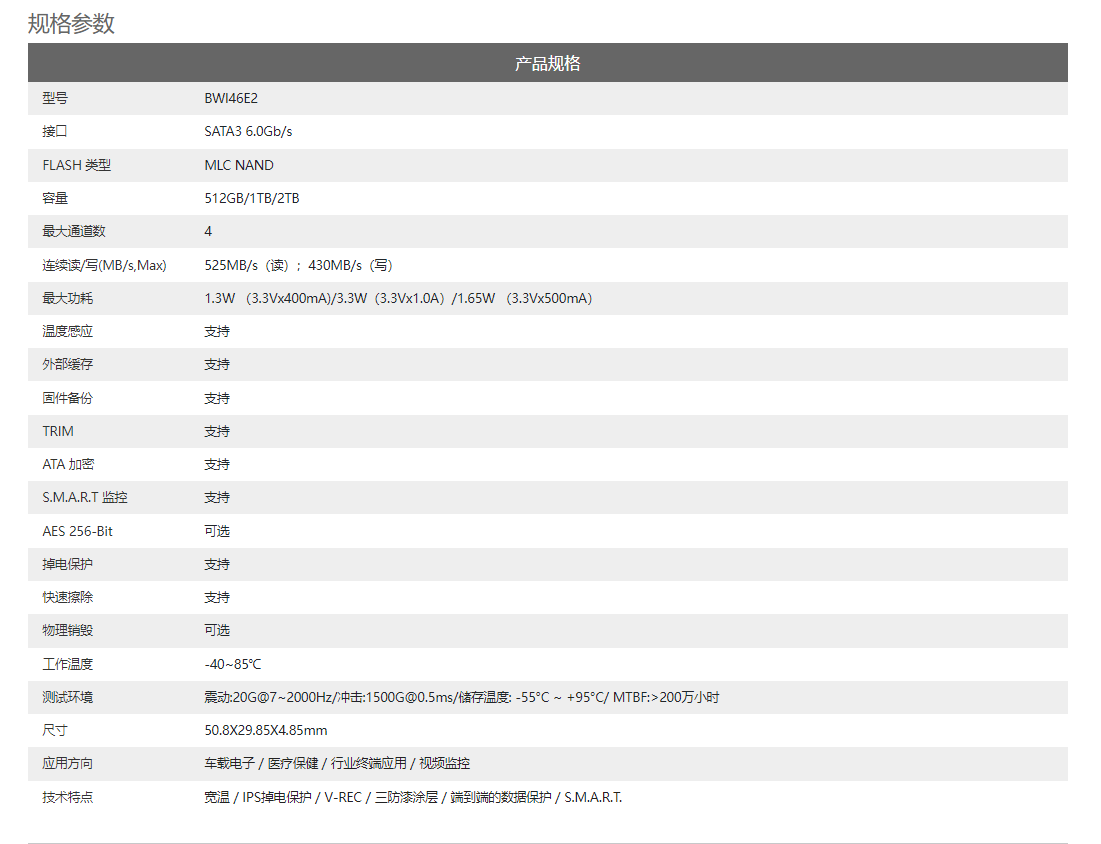The image size is (1101, 844).
Task: Select the FLASH 类型 label
Action: [77, 165]
